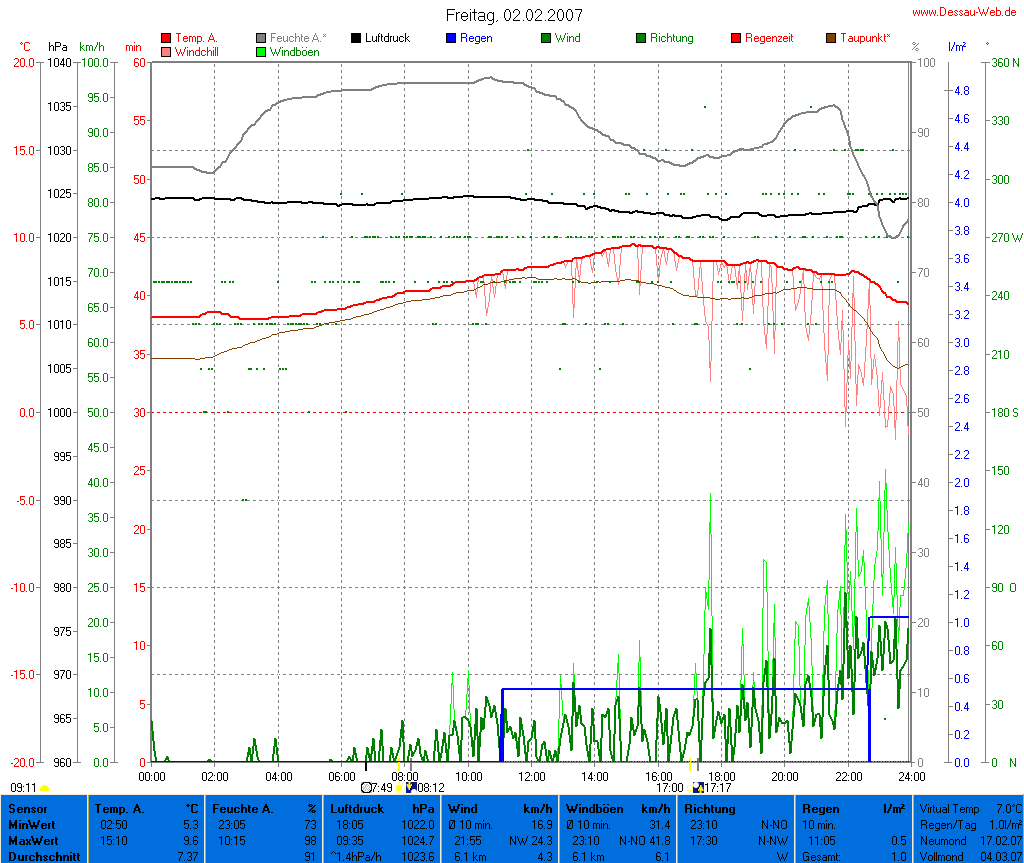The height and width of the screenshot is (863, 1024).
Task: Click the Luftdruck hPa table header
Action: [384, 808]
